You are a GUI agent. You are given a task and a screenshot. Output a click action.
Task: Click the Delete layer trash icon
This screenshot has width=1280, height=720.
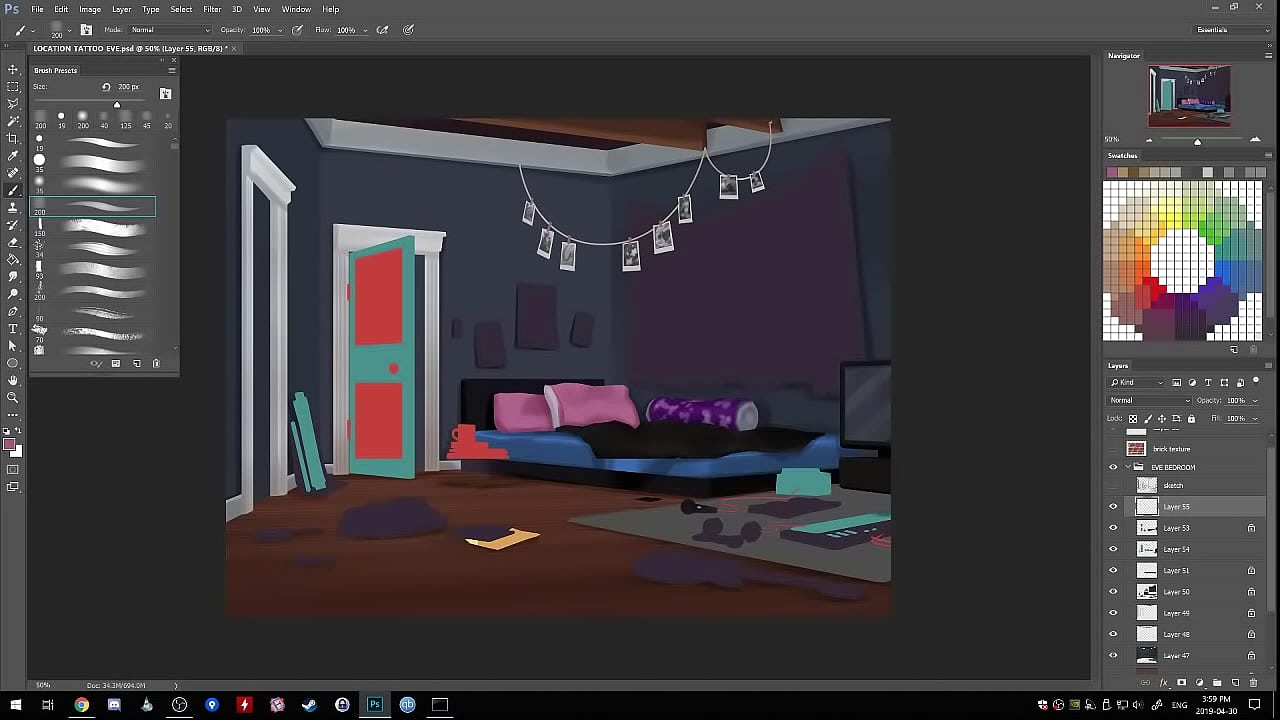point(1253,682)
